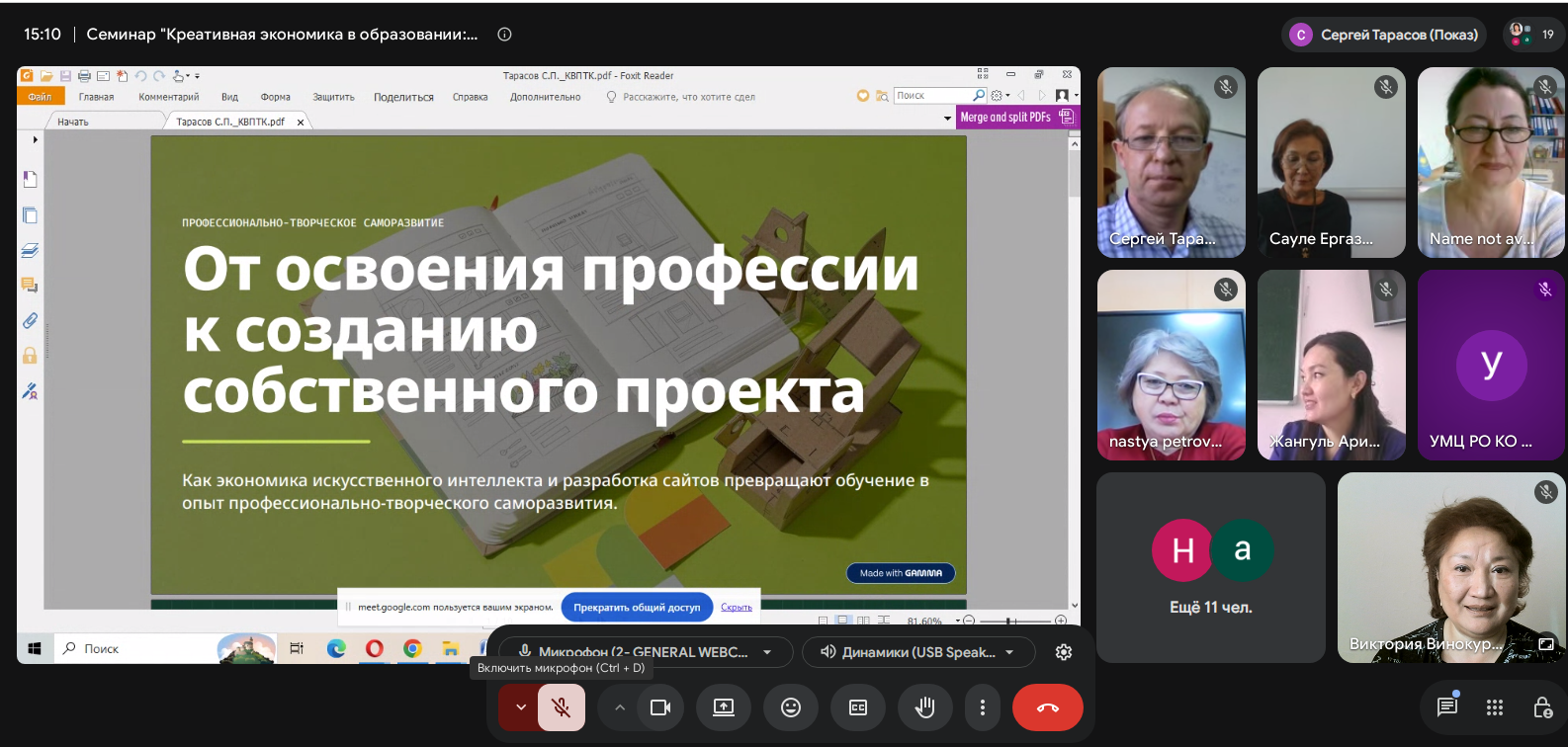
Task: Select speakers device dropdown USB Speak
Action: tap(918, 652)
